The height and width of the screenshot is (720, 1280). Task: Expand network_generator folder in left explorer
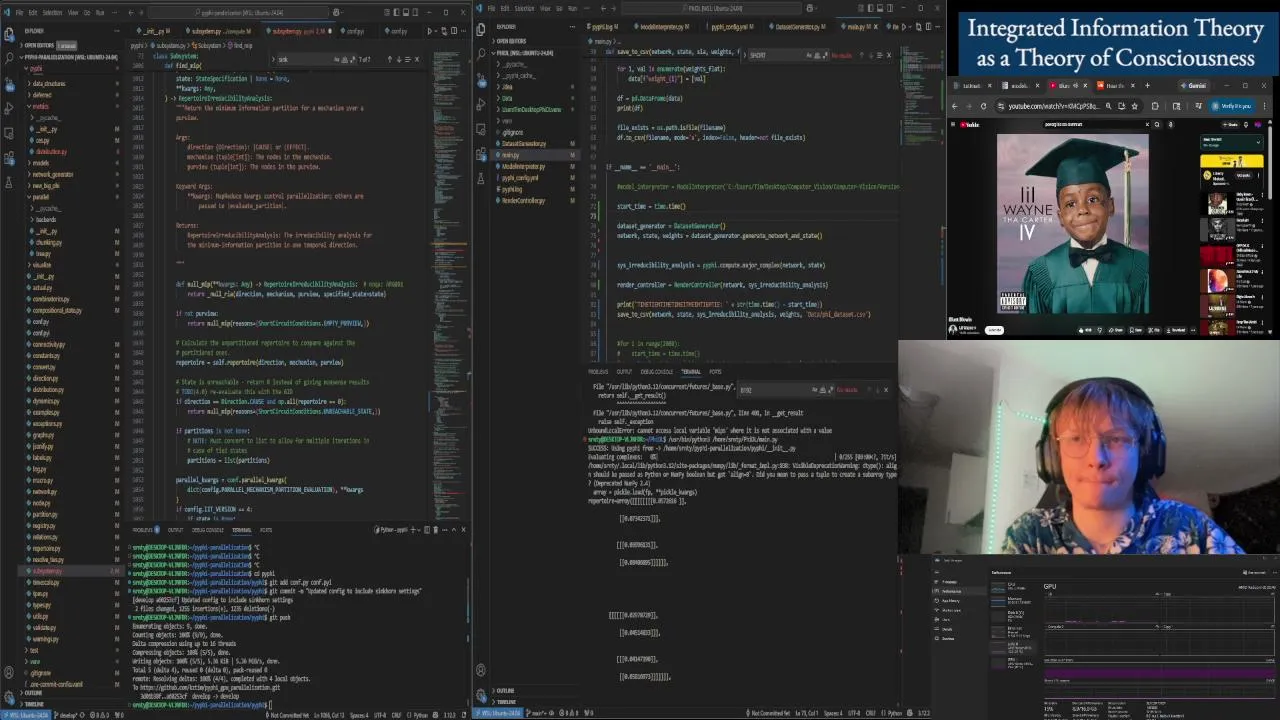(x=53, y=175)
